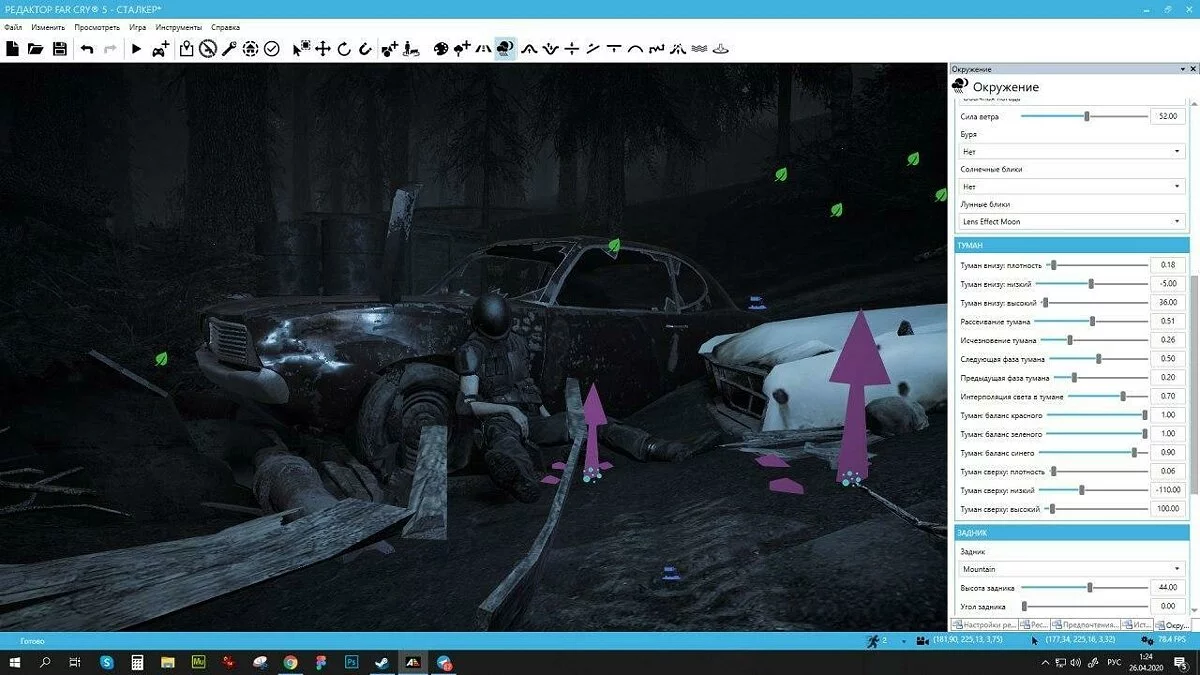
Task: Open Photoshop from the Windows taskbar
Action: pyautogui.click(x=351, y=662)
